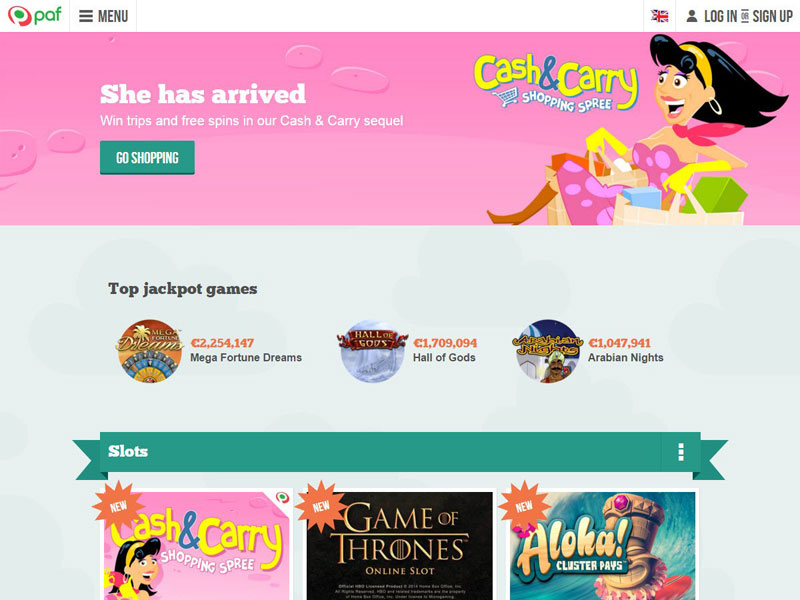Image resolution: width=800 pixels, height=600 pixels.
Task: Open the hamburger MENU
Action: tap(103, 16)
